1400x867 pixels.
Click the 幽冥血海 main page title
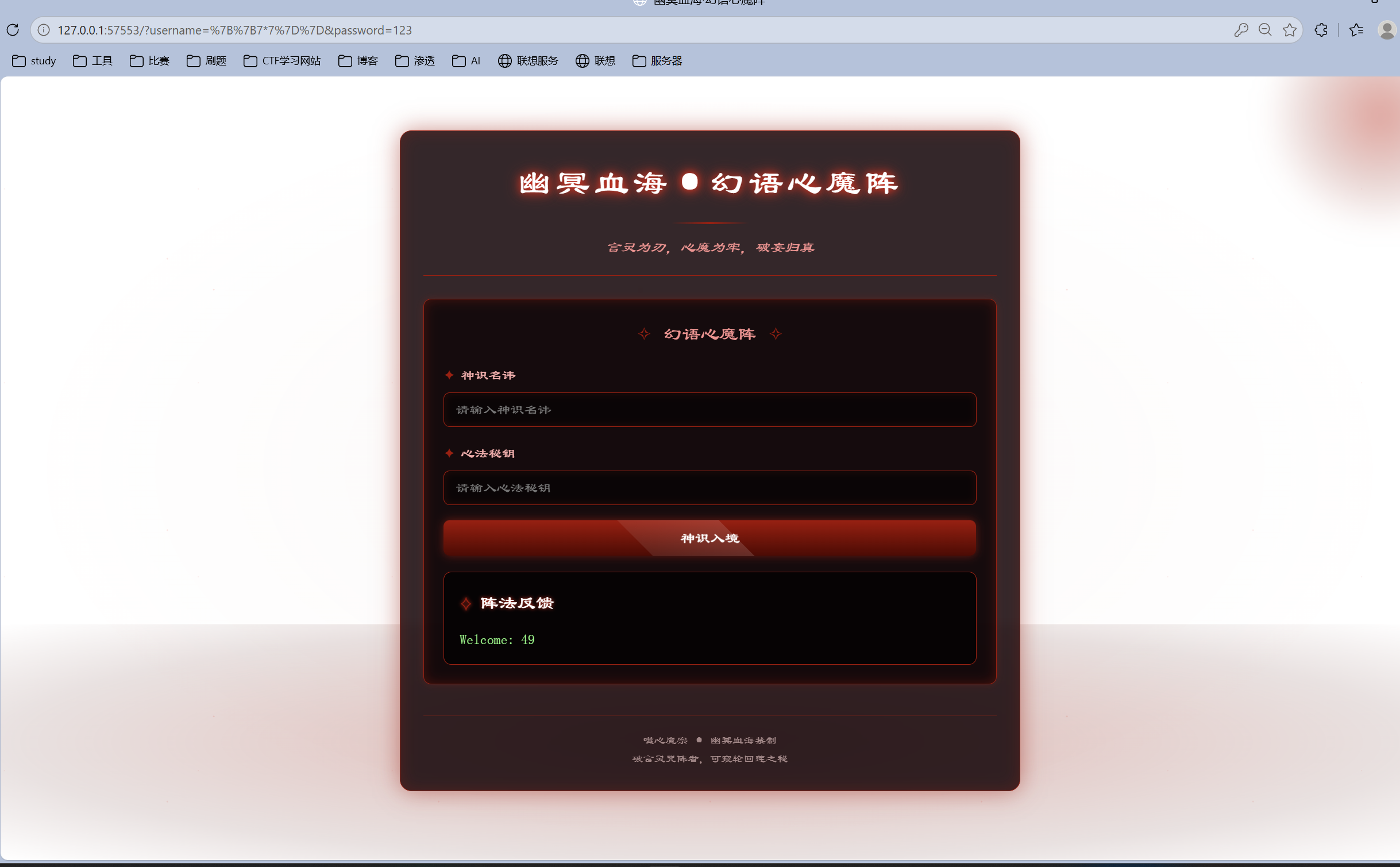(x=709, y=183)
